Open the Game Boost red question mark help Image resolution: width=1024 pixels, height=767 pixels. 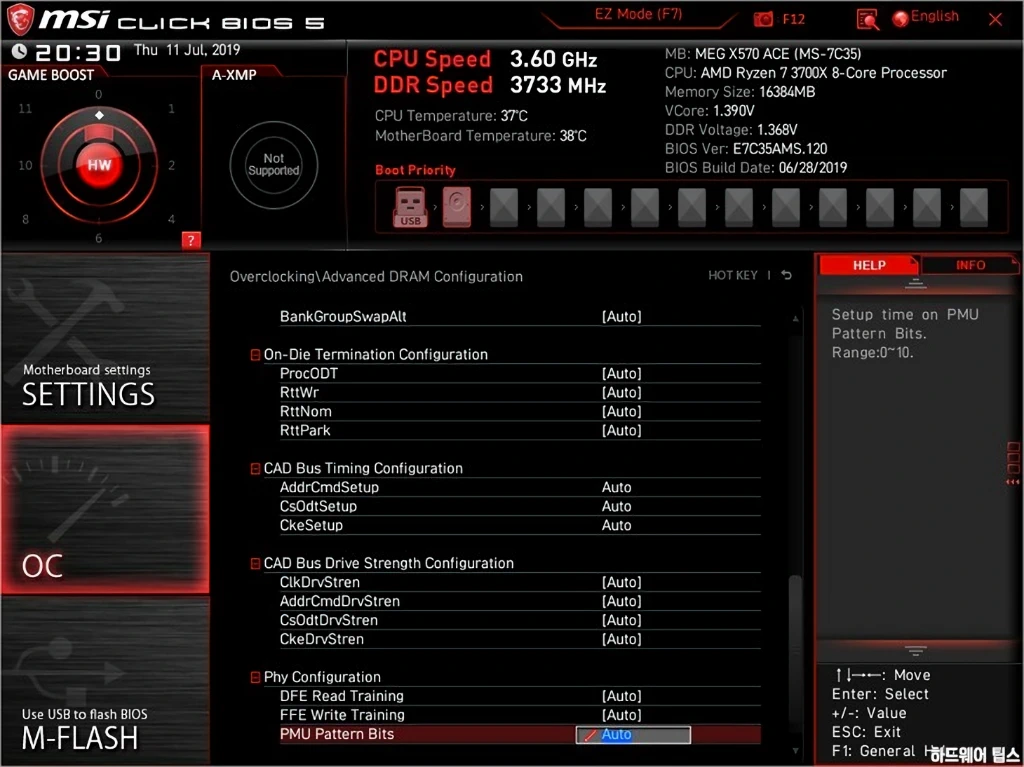point(191,240)
